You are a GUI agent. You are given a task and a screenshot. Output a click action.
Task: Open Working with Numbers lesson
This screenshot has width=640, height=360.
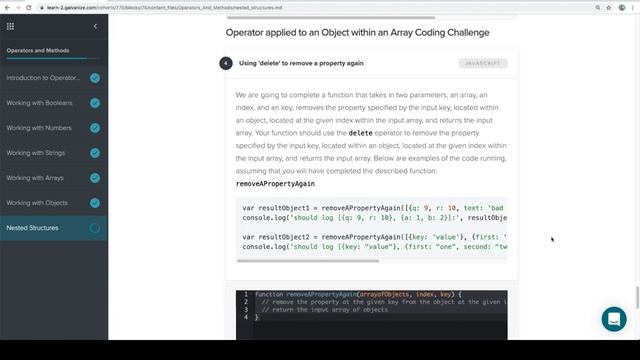[39, 128]
